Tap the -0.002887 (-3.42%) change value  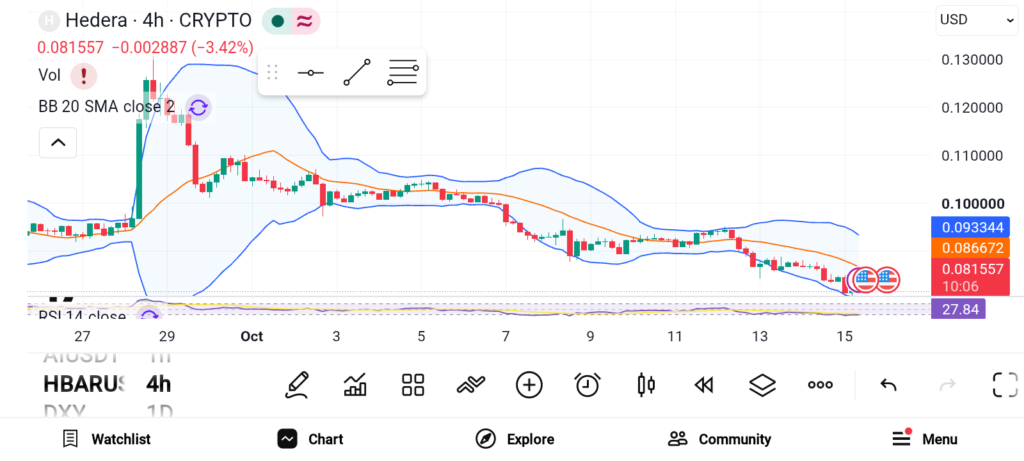pos(182,48)
